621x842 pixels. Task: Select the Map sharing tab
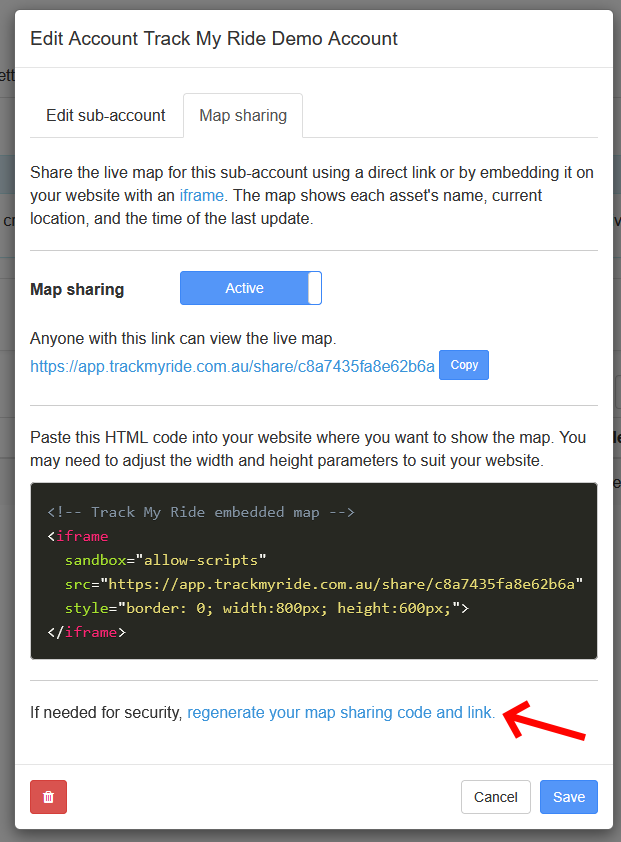tap(243, 115)
